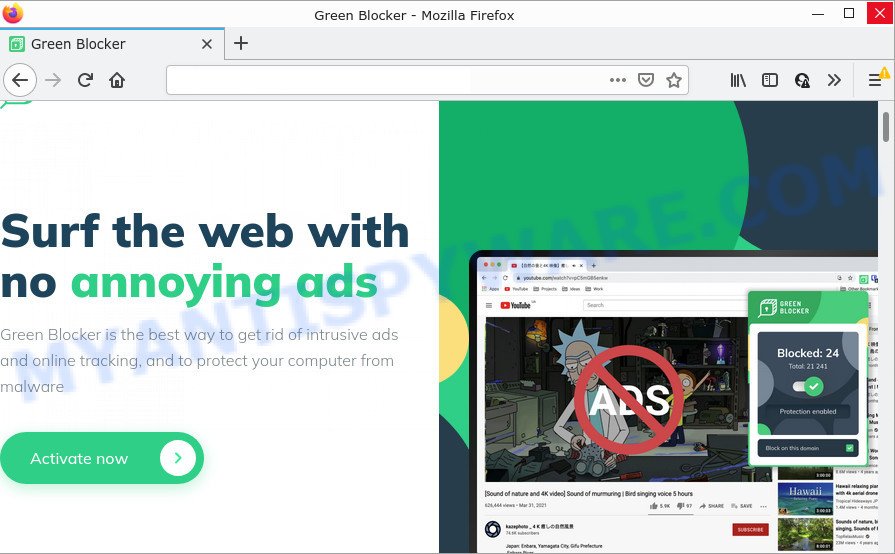Show the sidebar panel

pos(770,80)
